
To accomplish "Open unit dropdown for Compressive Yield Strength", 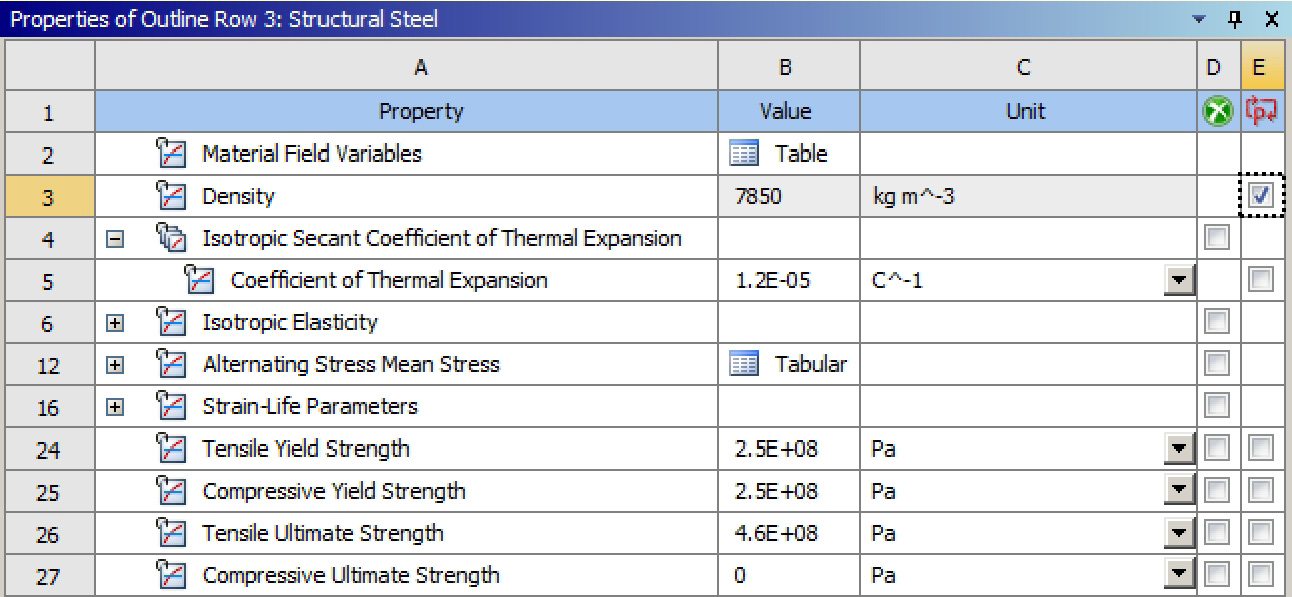I will pos(1180,491).
